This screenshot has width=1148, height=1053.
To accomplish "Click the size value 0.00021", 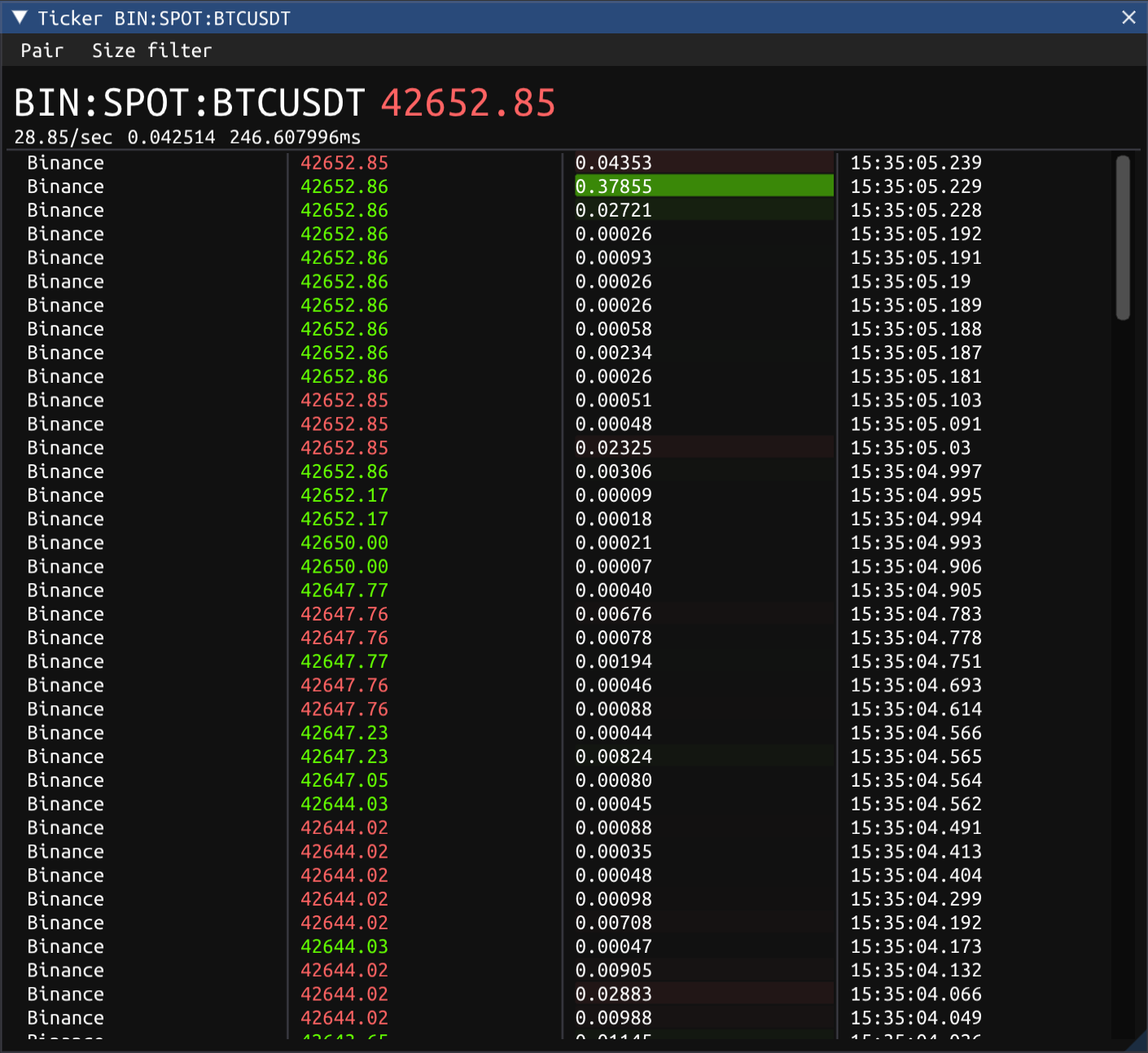I will [x=614, y=543].
